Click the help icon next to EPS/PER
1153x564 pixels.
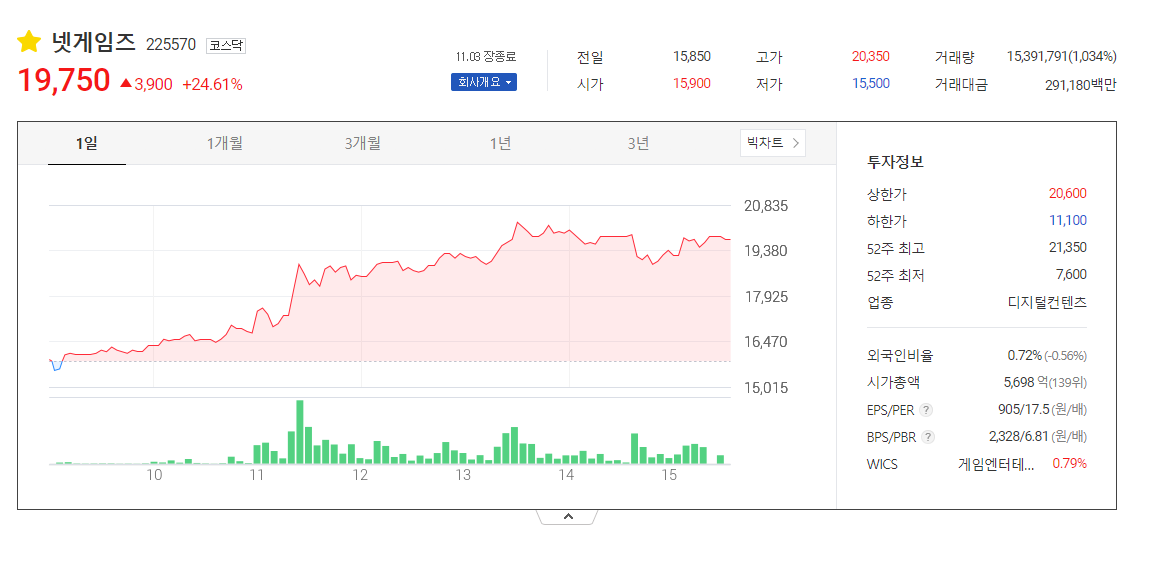click(x=926, y=410)
